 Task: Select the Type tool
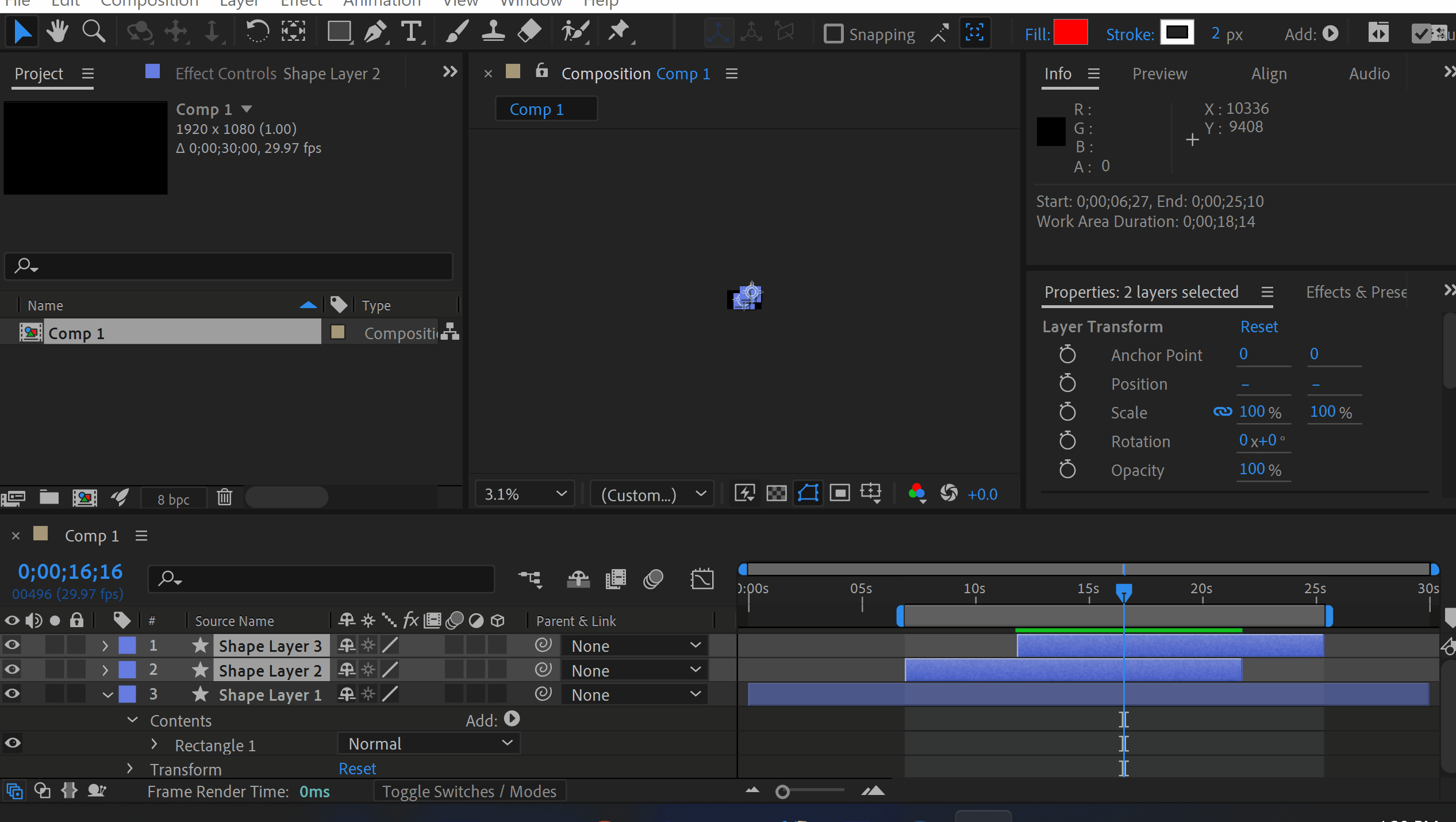tap(412, 32)
